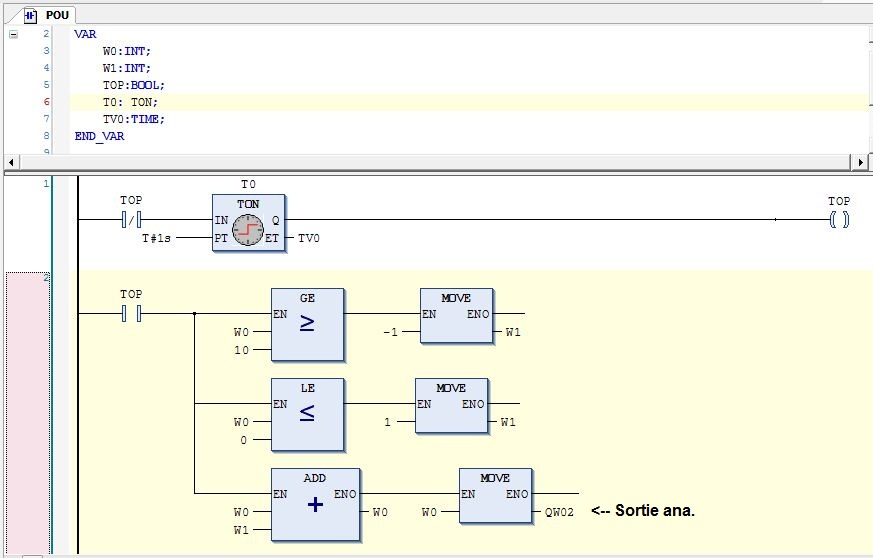Click the constant 10 on GE block
Viewport: 873px width, 558px height.
coord(241,350)
